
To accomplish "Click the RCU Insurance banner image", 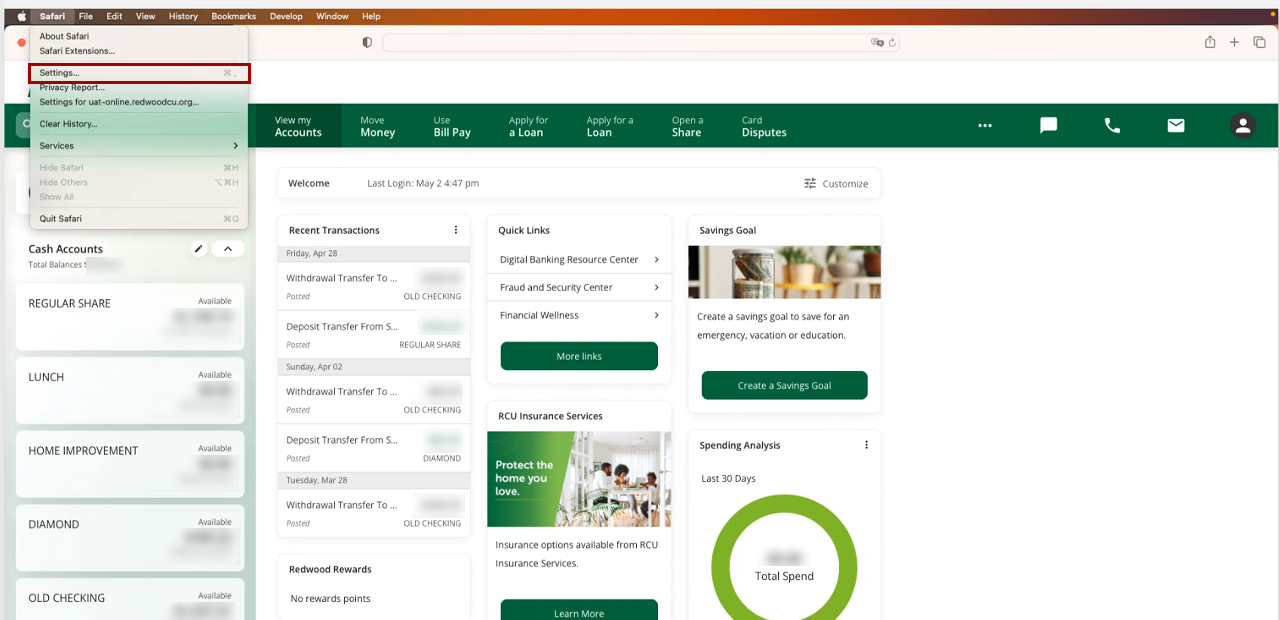I will click(x=579, y=479).
